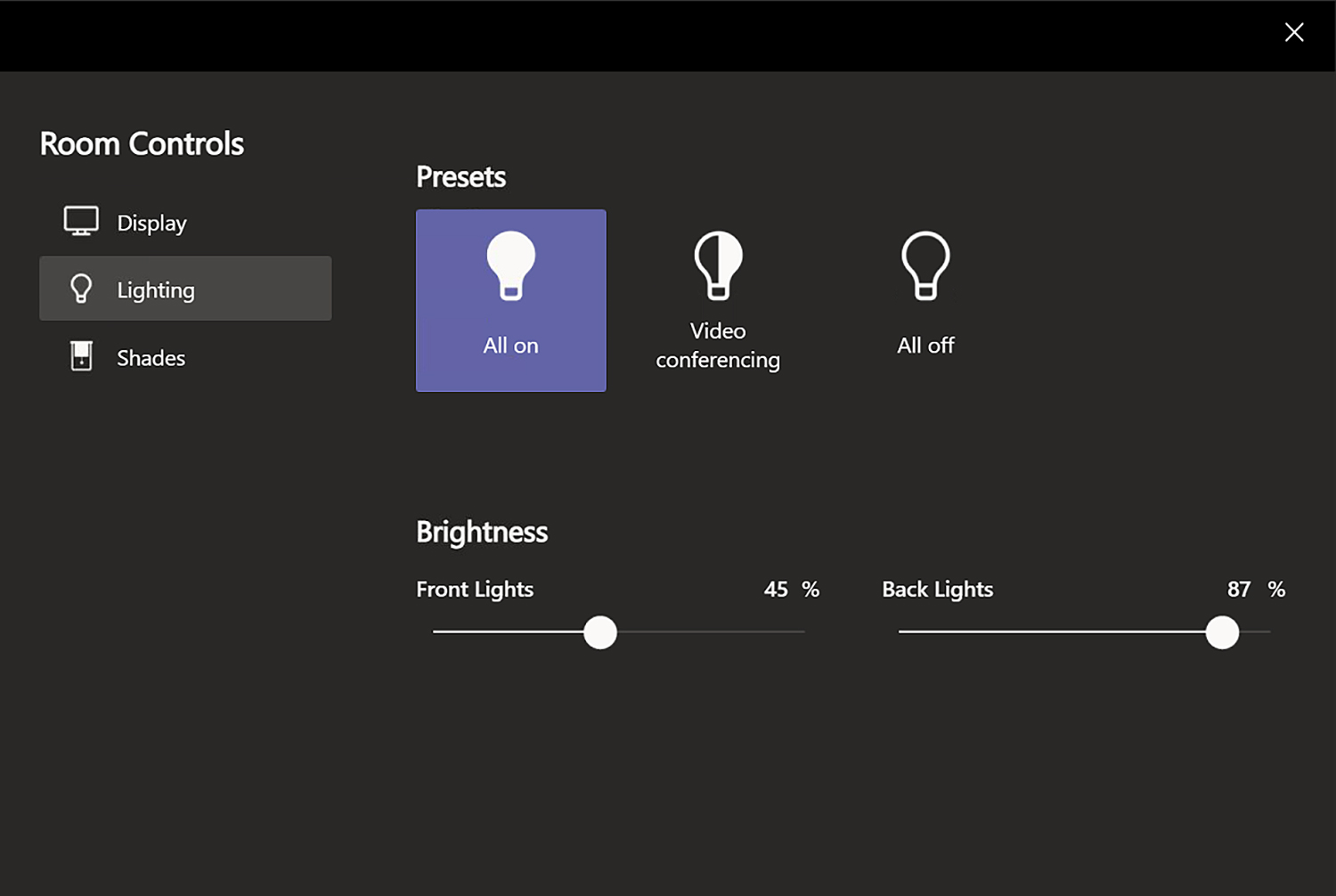Choose the Video conferencing lighting preset
The width and height of the screenshot is (1336, 896).
tap(718, 301)
